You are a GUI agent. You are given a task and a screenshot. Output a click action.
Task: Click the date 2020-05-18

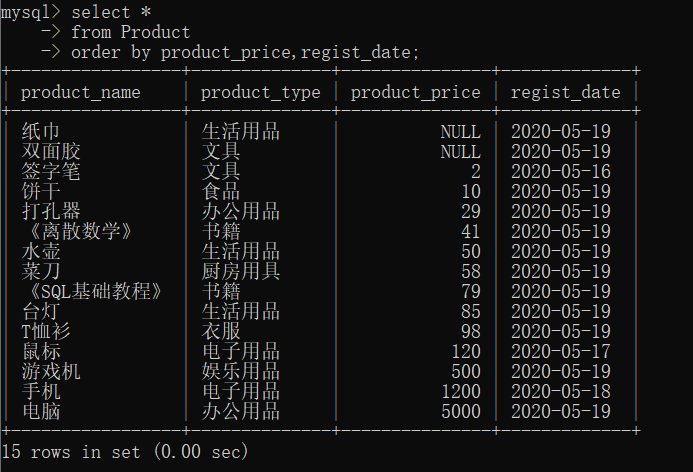[x=561, y=391]
